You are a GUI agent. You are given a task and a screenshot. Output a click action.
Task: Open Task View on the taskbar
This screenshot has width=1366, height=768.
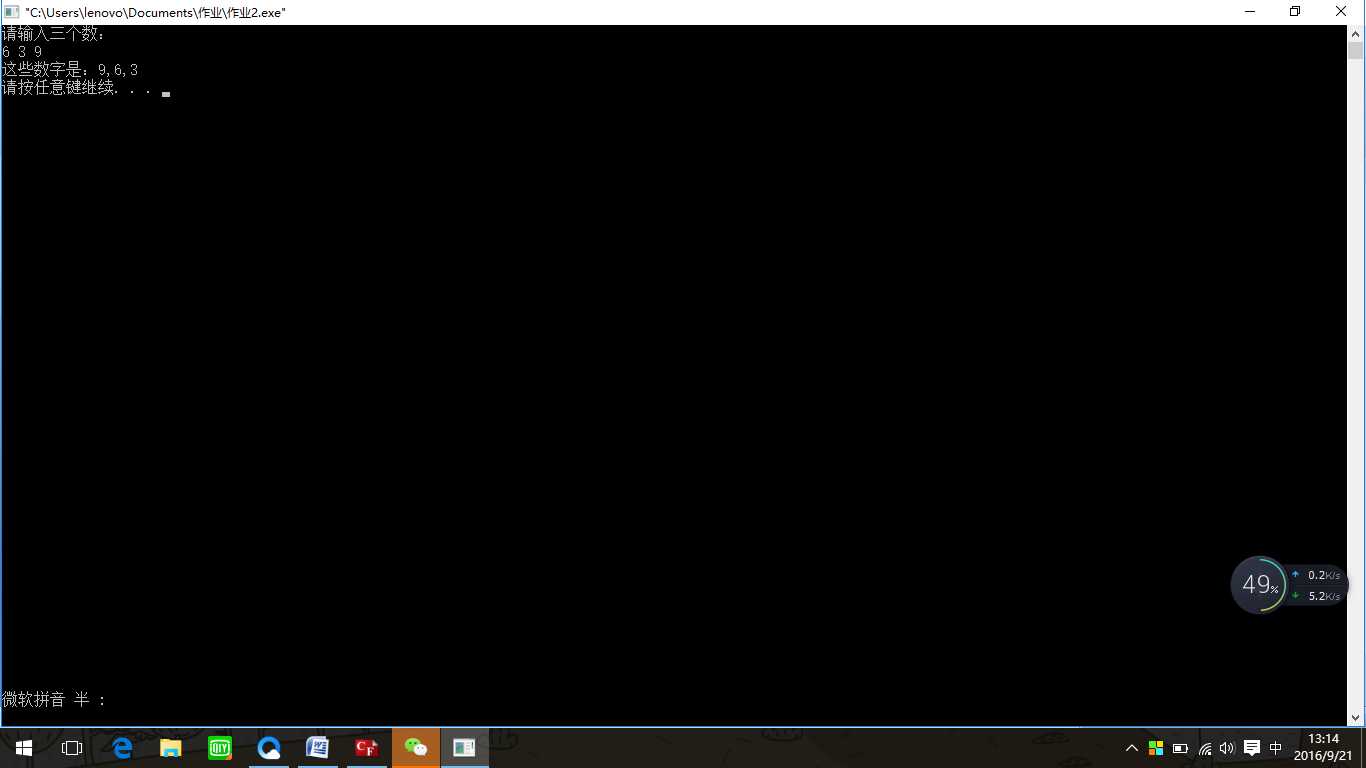coord(72,748)
